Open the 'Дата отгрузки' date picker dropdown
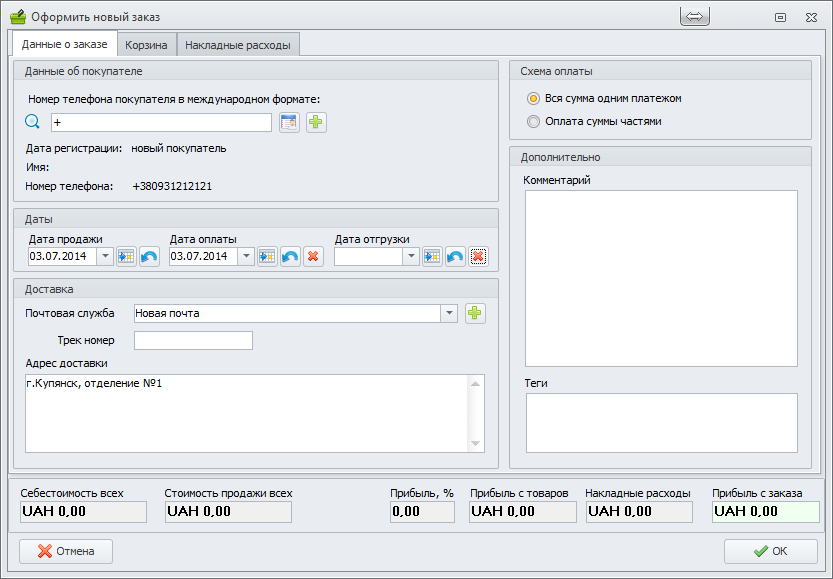Image resolution: width=833 pixels, height=579 pixels. tap(410, 257)
